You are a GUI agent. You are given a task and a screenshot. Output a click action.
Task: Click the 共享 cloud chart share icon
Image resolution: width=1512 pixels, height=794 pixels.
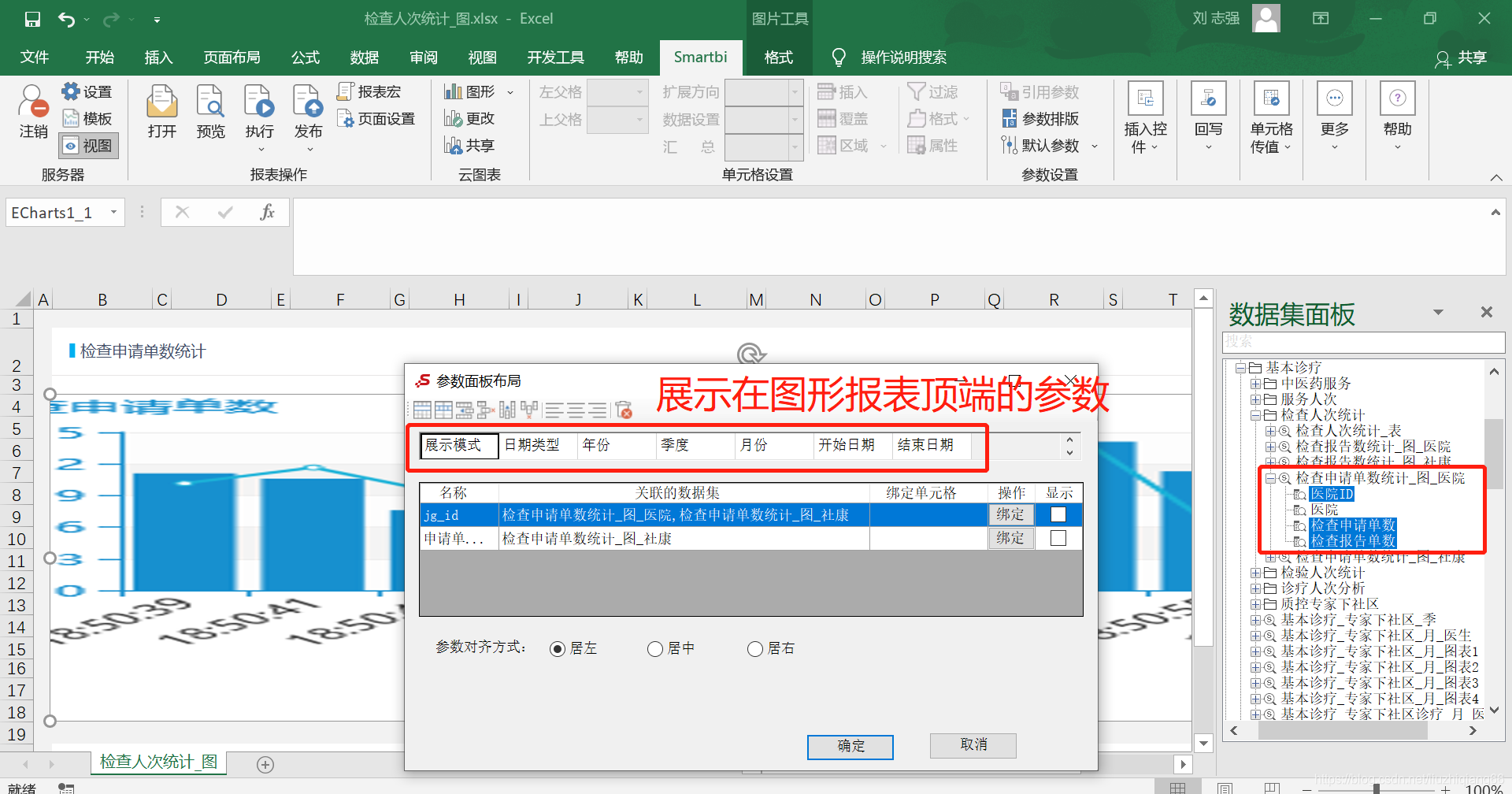[453, 145]
